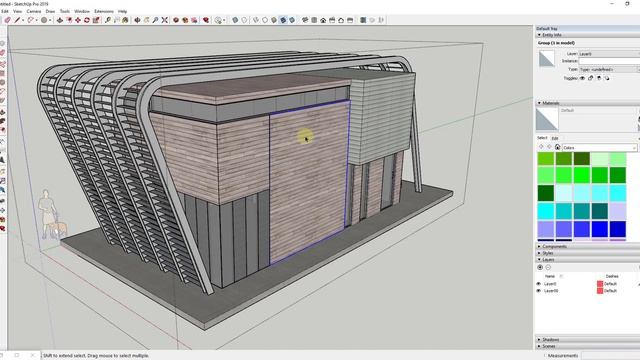The width and height of the screenshot is (640, 360).
Task: Toggle Back Edges style
Action: [x=244, y=20]
